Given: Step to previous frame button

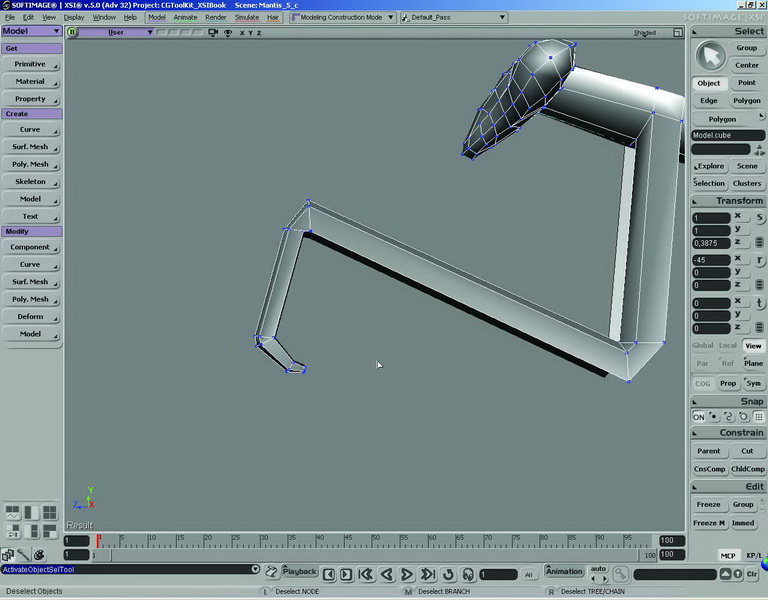Looking at the screenshot, I should [329, 574].
